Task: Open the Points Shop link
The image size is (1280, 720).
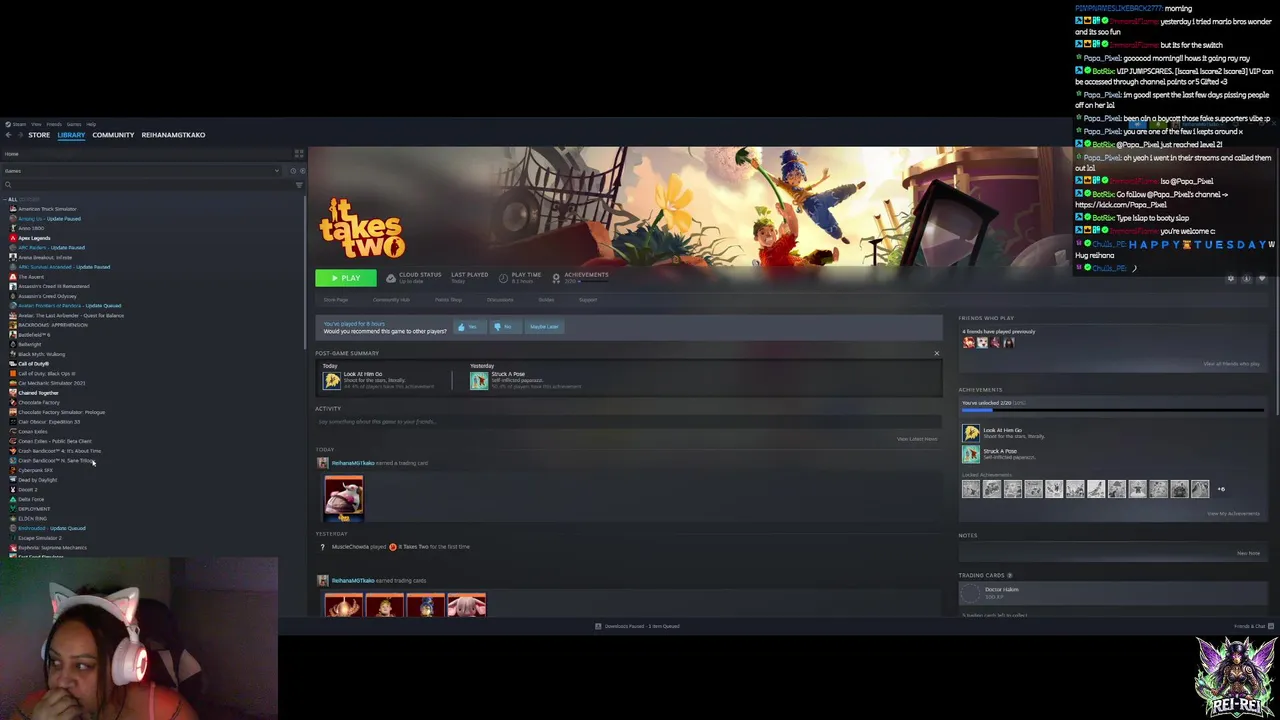Action: (448, 300)
